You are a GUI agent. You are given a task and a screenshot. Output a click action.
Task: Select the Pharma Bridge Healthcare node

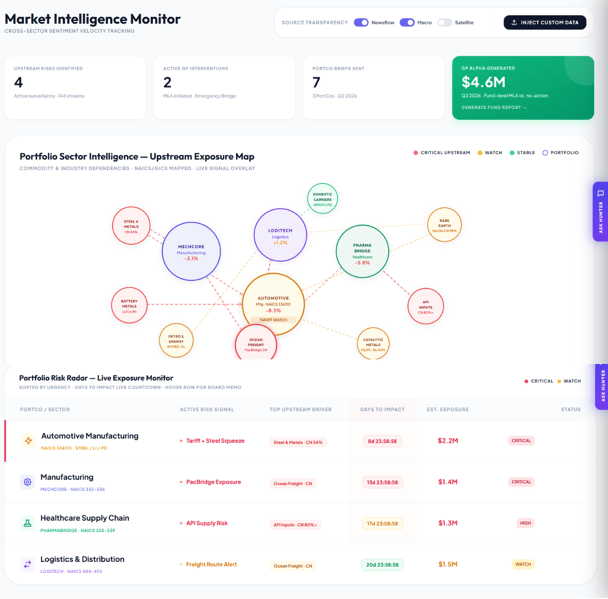click(362, 251)
